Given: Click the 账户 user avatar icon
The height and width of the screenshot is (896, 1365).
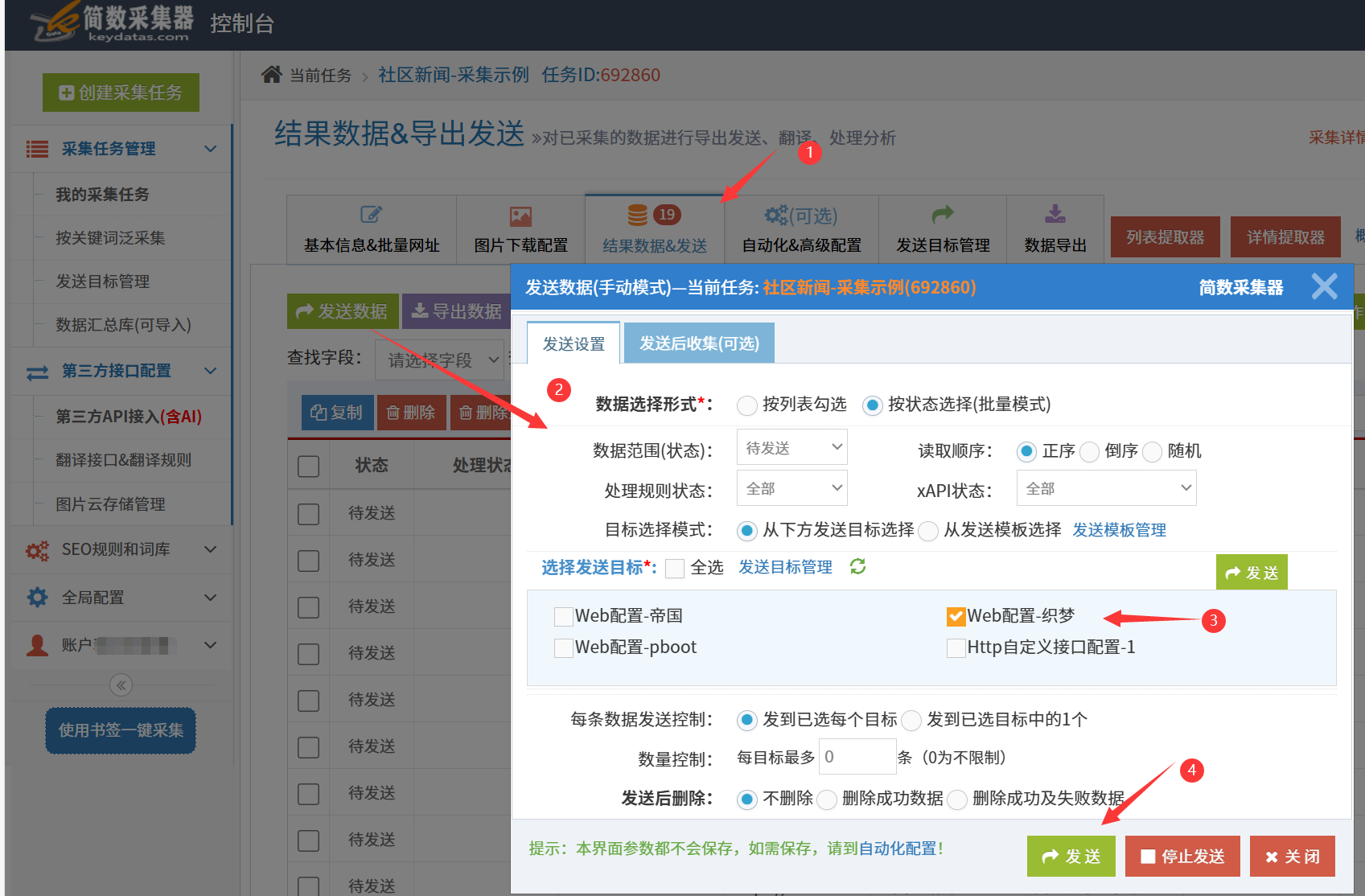Looking at the screenshot, I should [x=37, y=645].
